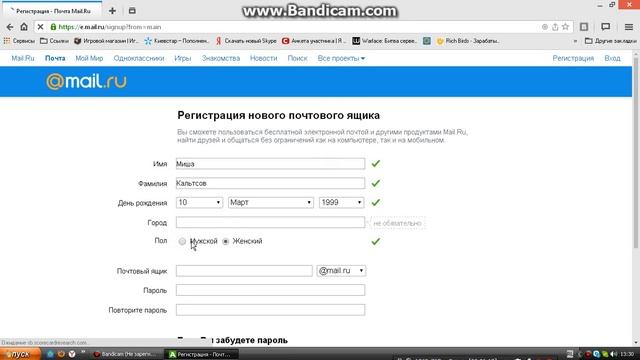Click the mail.ru logo in blue header

[86, 82]
